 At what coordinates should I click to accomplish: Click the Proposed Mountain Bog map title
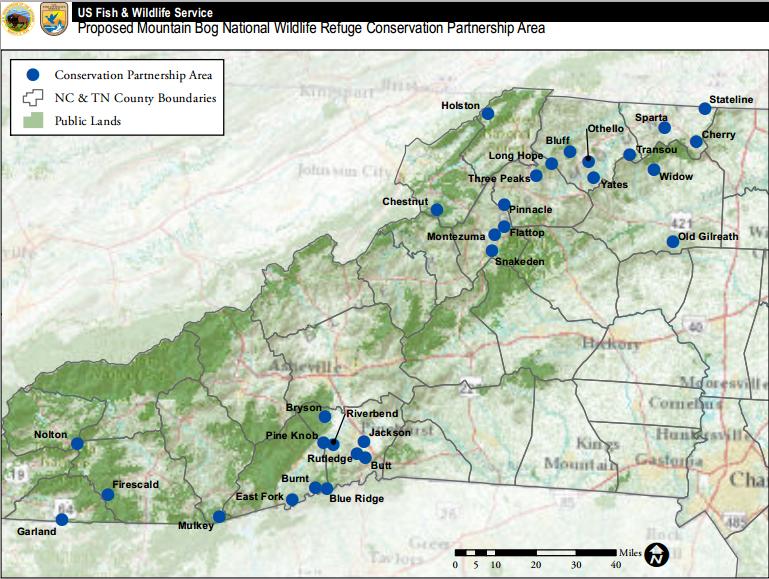point(311,28)
